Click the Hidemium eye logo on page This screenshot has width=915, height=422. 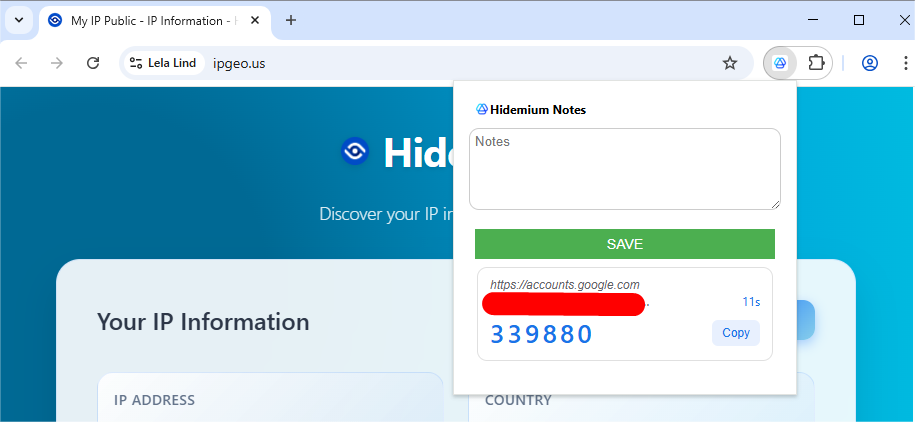coord(355,151)
